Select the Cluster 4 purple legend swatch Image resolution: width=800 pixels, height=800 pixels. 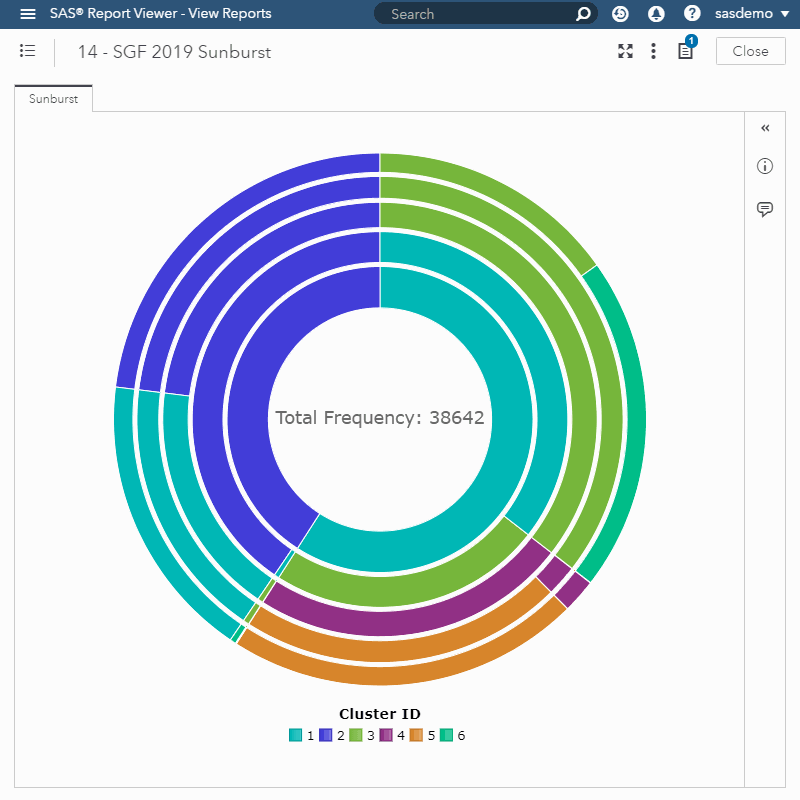386,736
